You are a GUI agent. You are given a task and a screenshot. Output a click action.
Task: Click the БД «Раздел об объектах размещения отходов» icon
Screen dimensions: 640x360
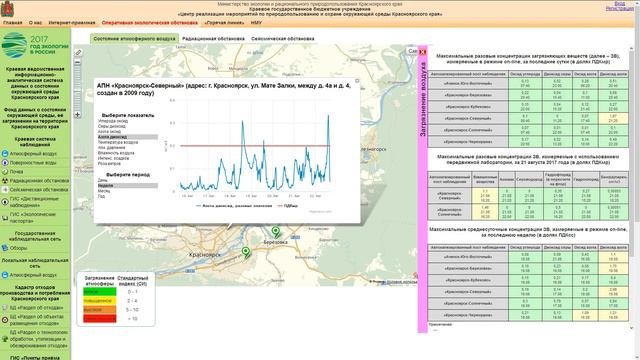point(5,320)
